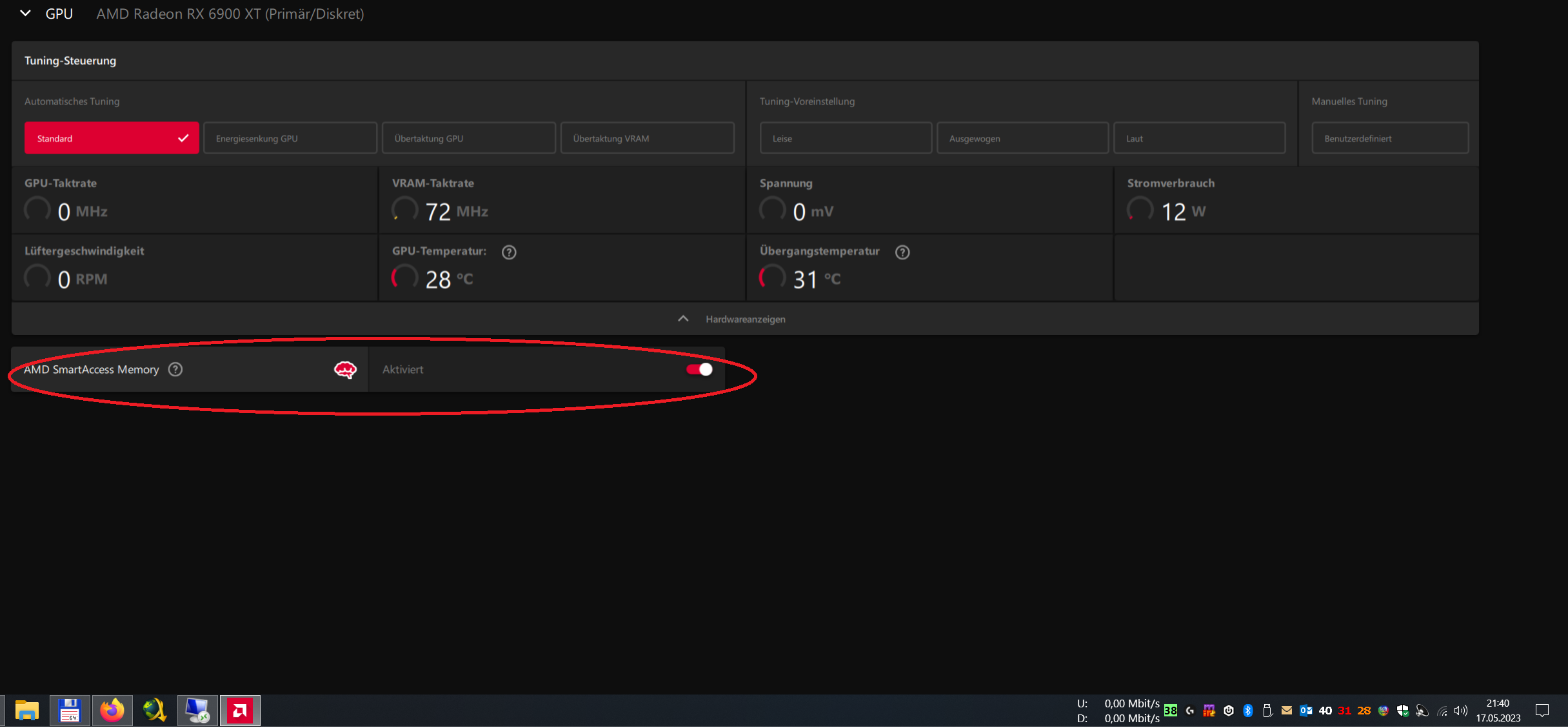Click Benutzerdefiniert manual tuning button

pos(1390,138)
